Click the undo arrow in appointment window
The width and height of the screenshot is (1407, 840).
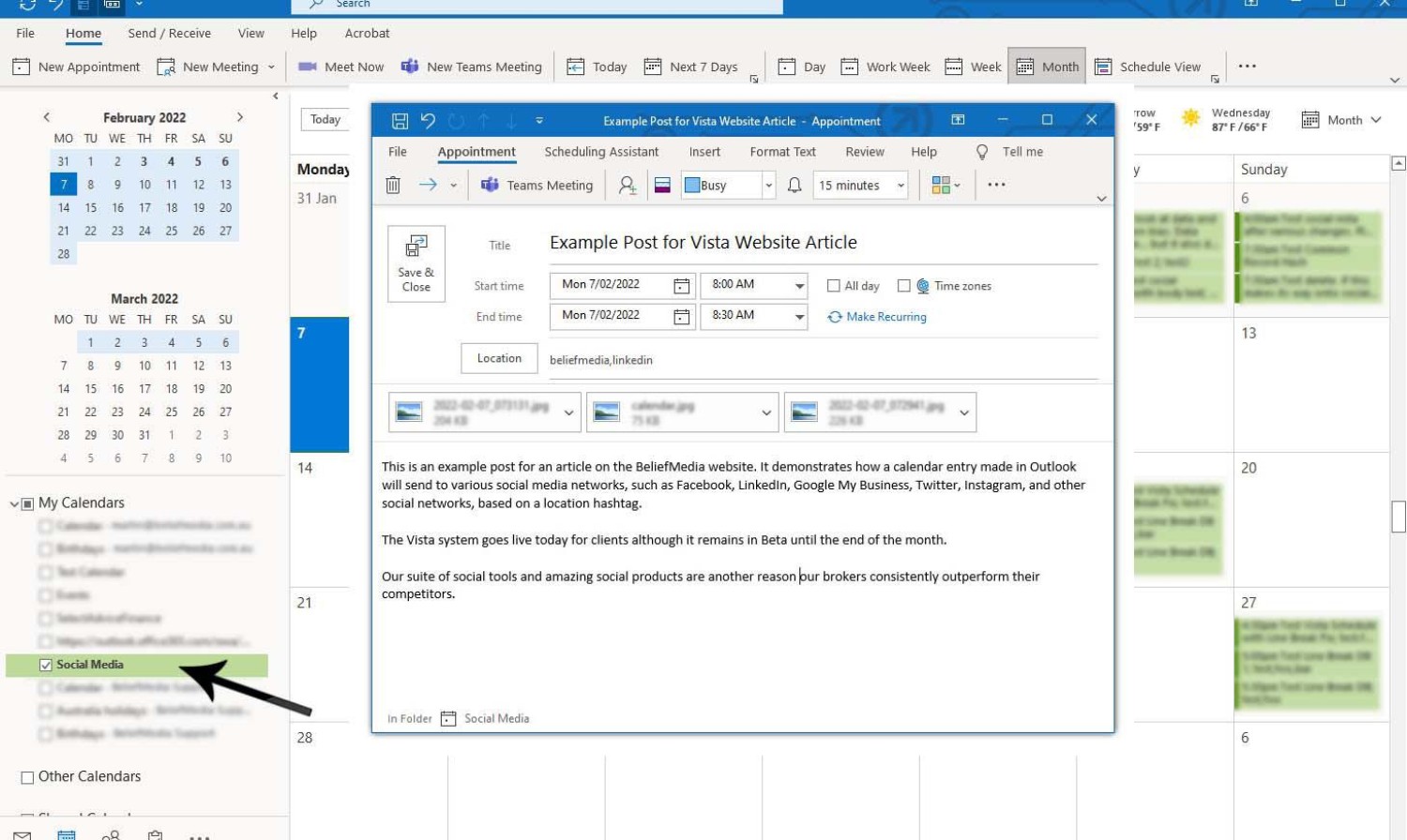pos(428,121)
